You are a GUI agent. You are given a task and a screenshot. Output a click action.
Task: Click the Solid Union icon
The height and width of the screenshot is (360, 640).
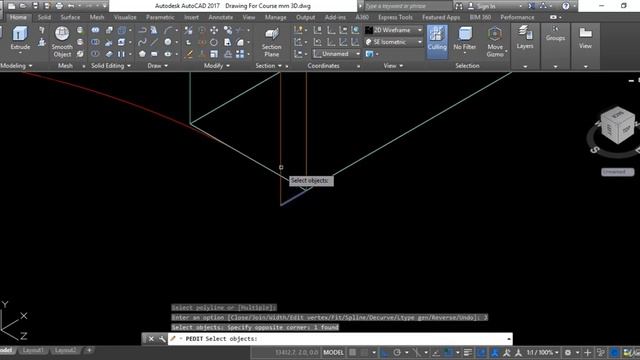(x=95, y=30)
